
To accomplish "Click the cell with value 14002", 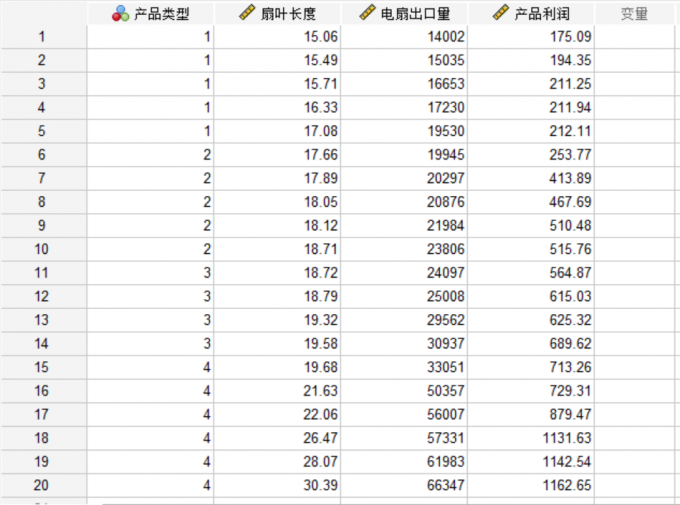I will coord(405,36).
